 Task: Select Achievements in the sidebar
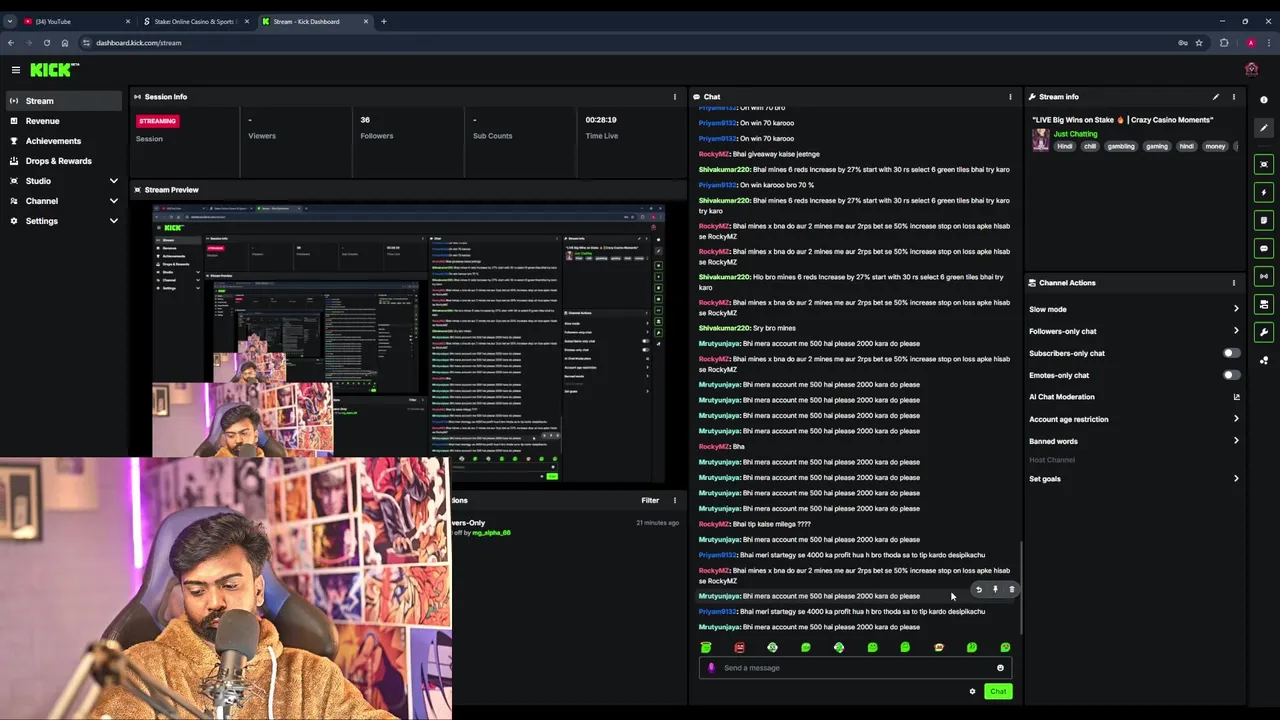coord(64,141)
